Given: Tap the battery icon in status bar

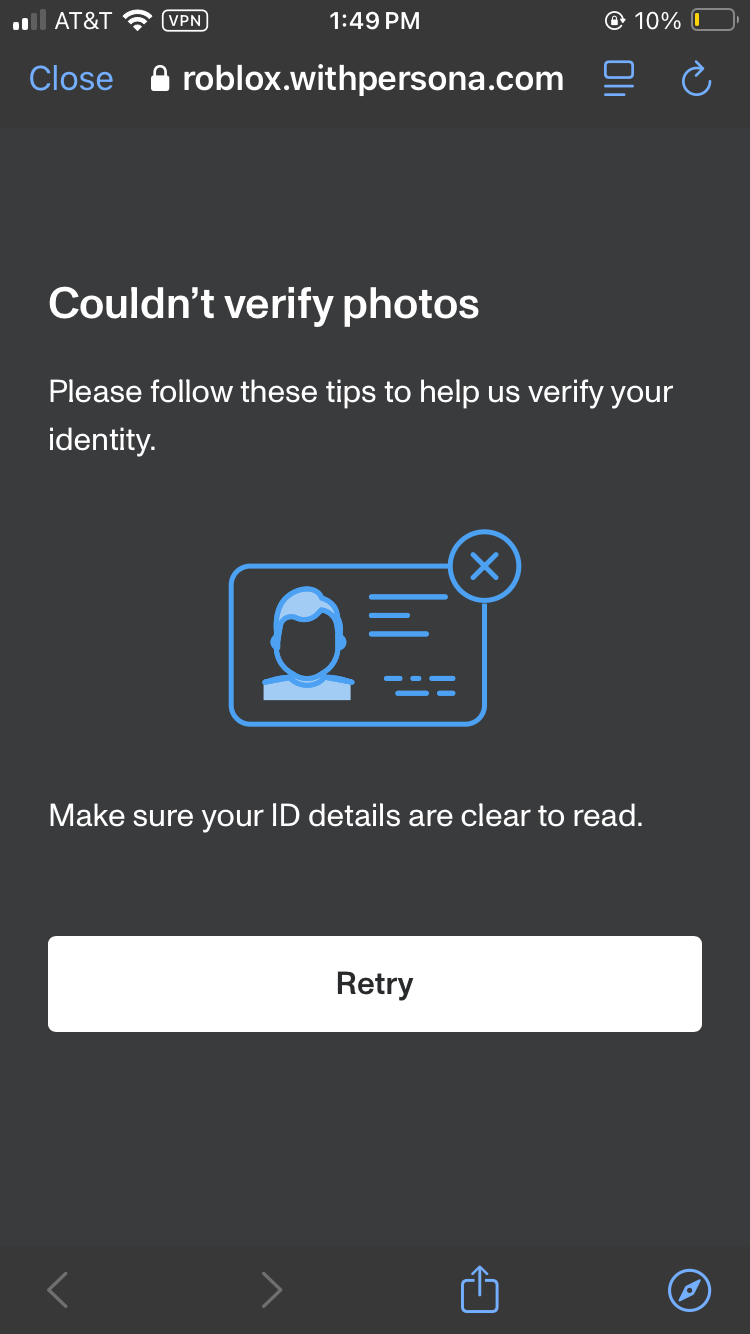Looking at the screenshot, I should (x=714, y=20).
